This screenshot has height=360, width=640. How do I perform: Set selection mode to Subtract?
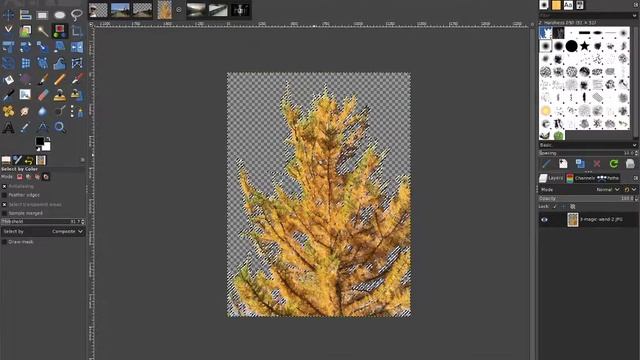[x=37, y=177]
